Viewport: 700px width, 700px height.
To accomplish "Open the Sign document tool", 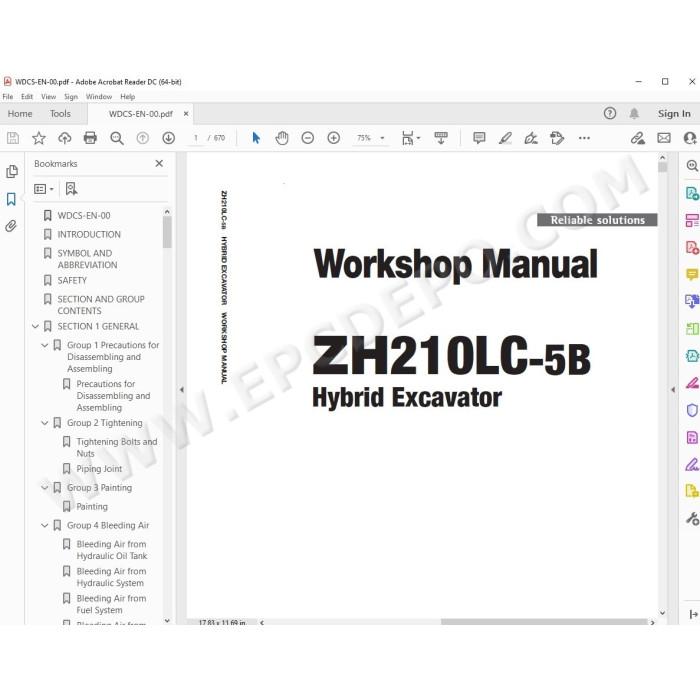I will 531,138.
